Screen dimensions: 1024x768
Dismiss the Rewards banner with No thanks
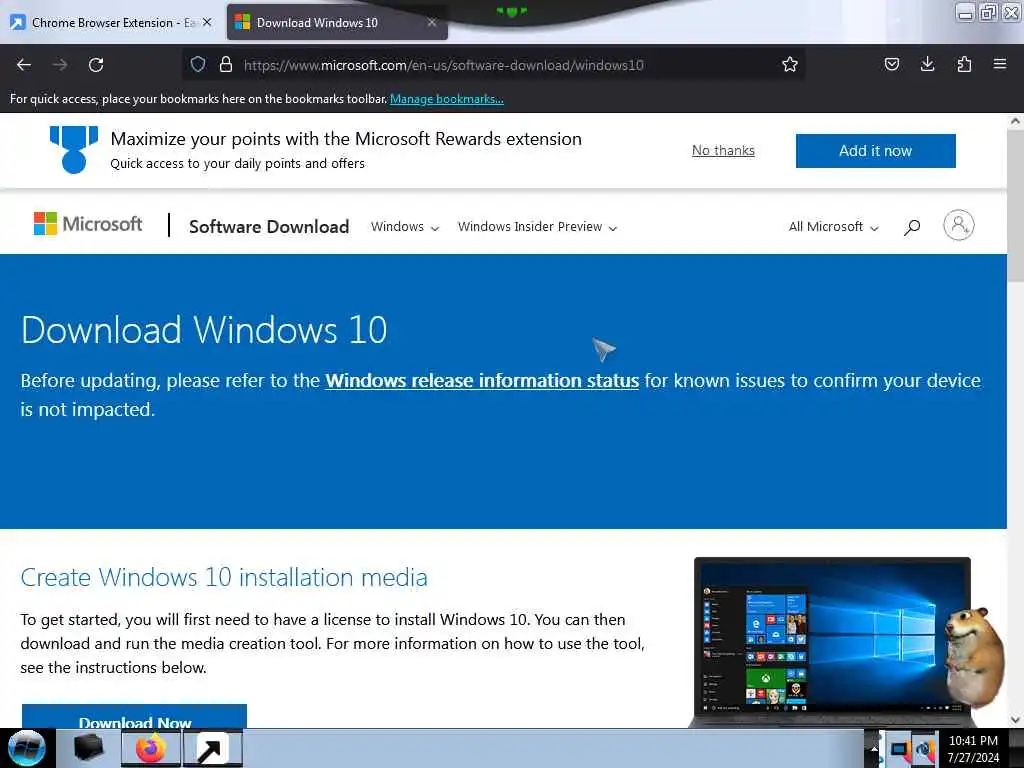coord(723,150)
